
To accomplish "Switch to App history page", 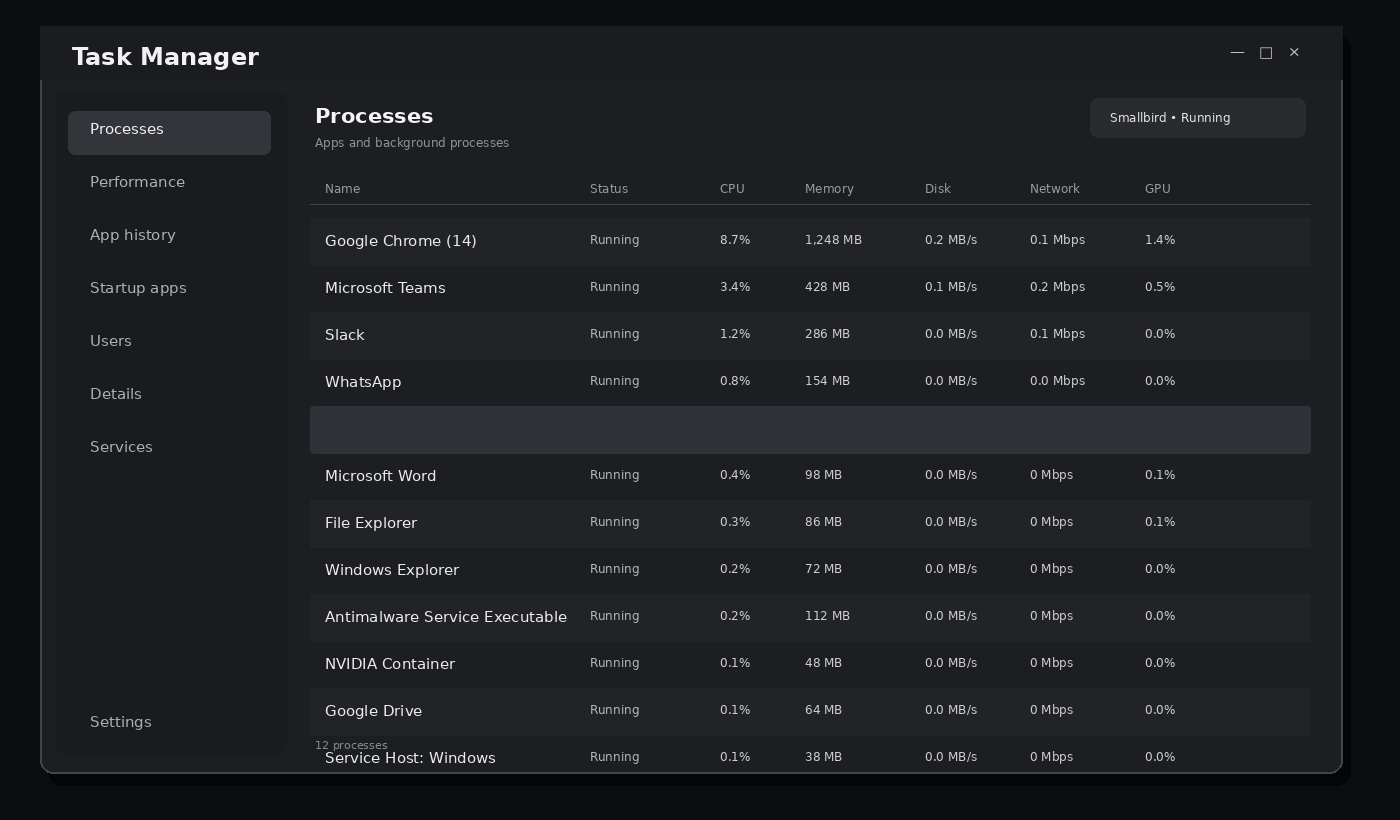I will click(169, 235).
